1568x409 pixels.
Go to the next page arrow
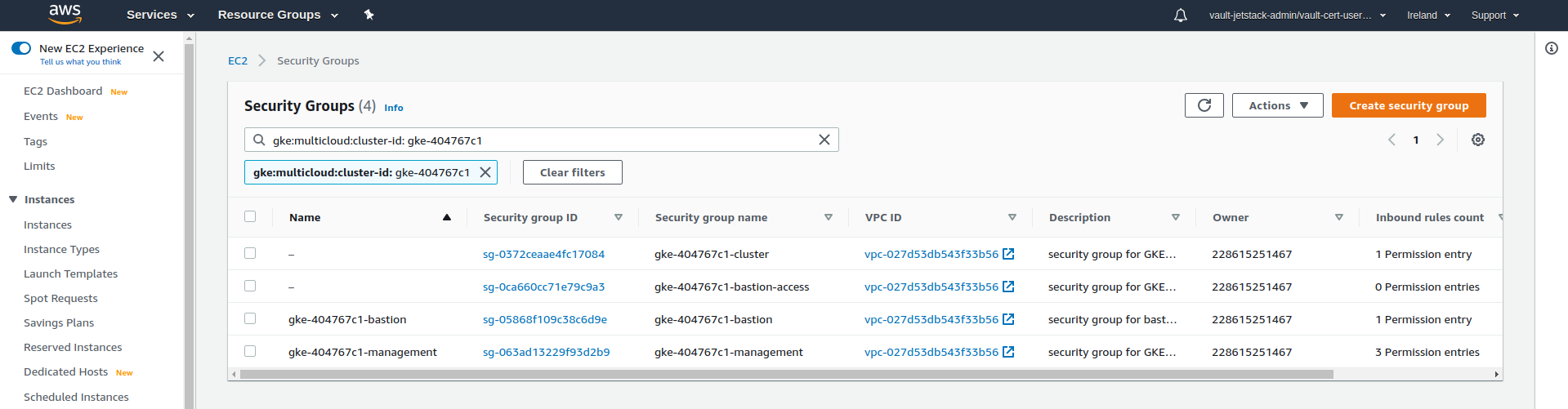1440,140
